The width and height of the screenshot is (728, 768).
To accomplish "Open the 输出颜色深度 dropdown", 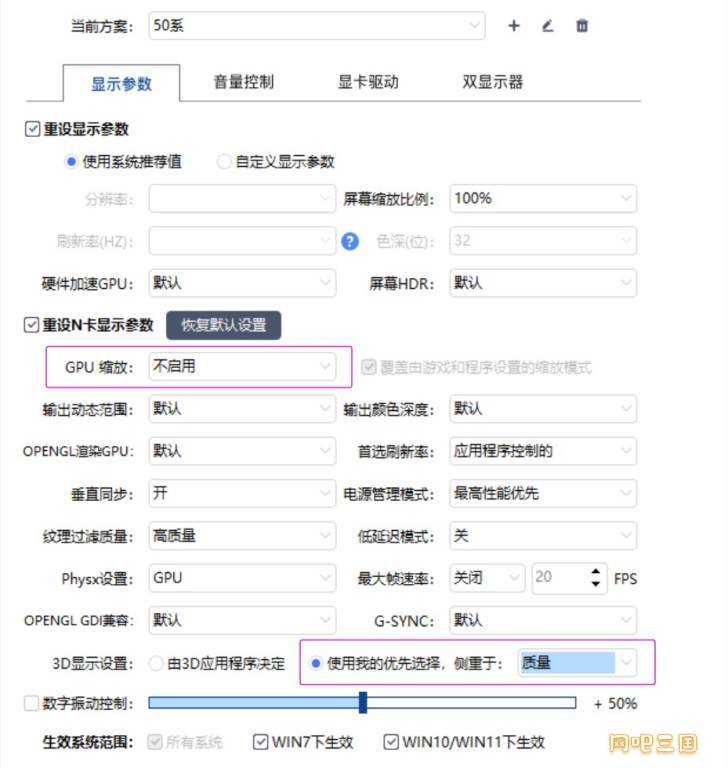I will (543, 408).
